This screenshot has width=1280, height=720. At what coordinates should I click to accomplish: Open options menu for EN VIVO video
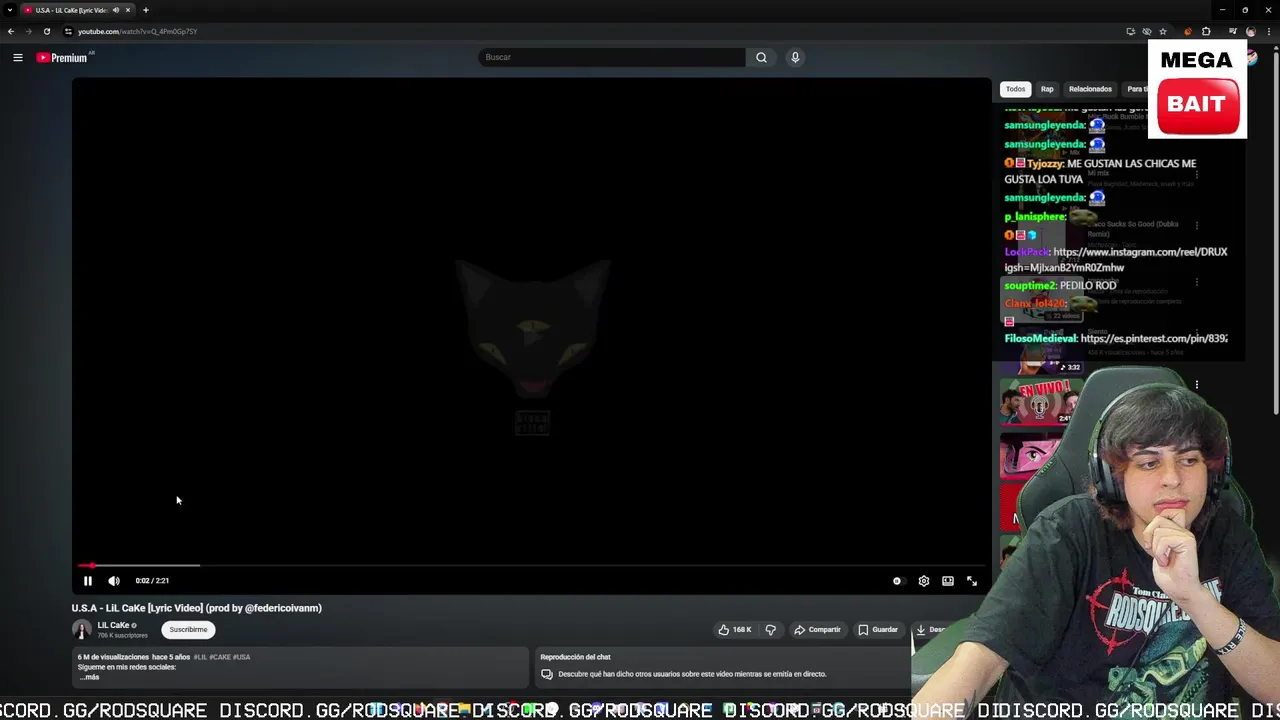click(1196, 384)
